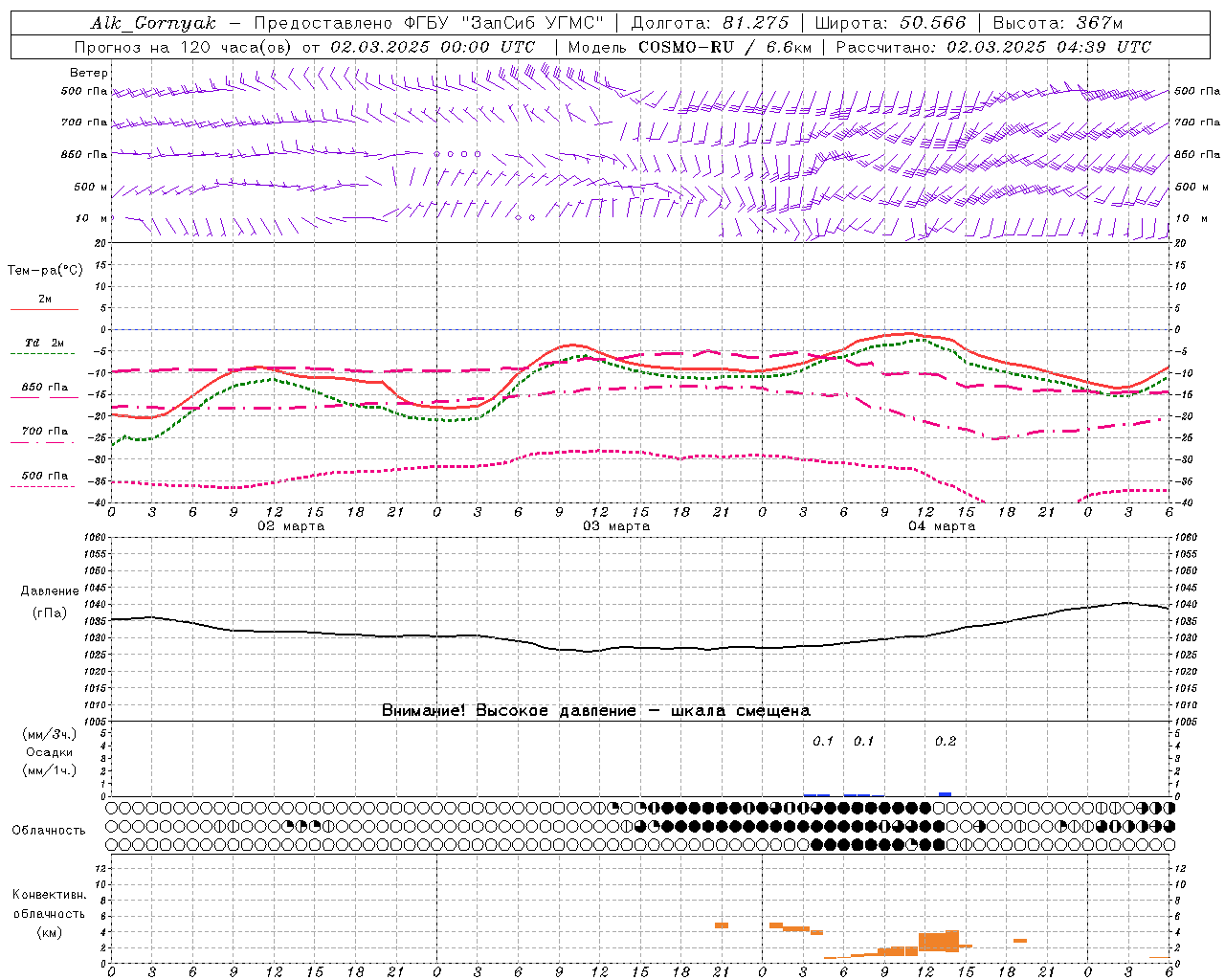Click the left 700 гПа wind row label
The height and width of the screenshot is (980, 1225).
click(84, 122)
